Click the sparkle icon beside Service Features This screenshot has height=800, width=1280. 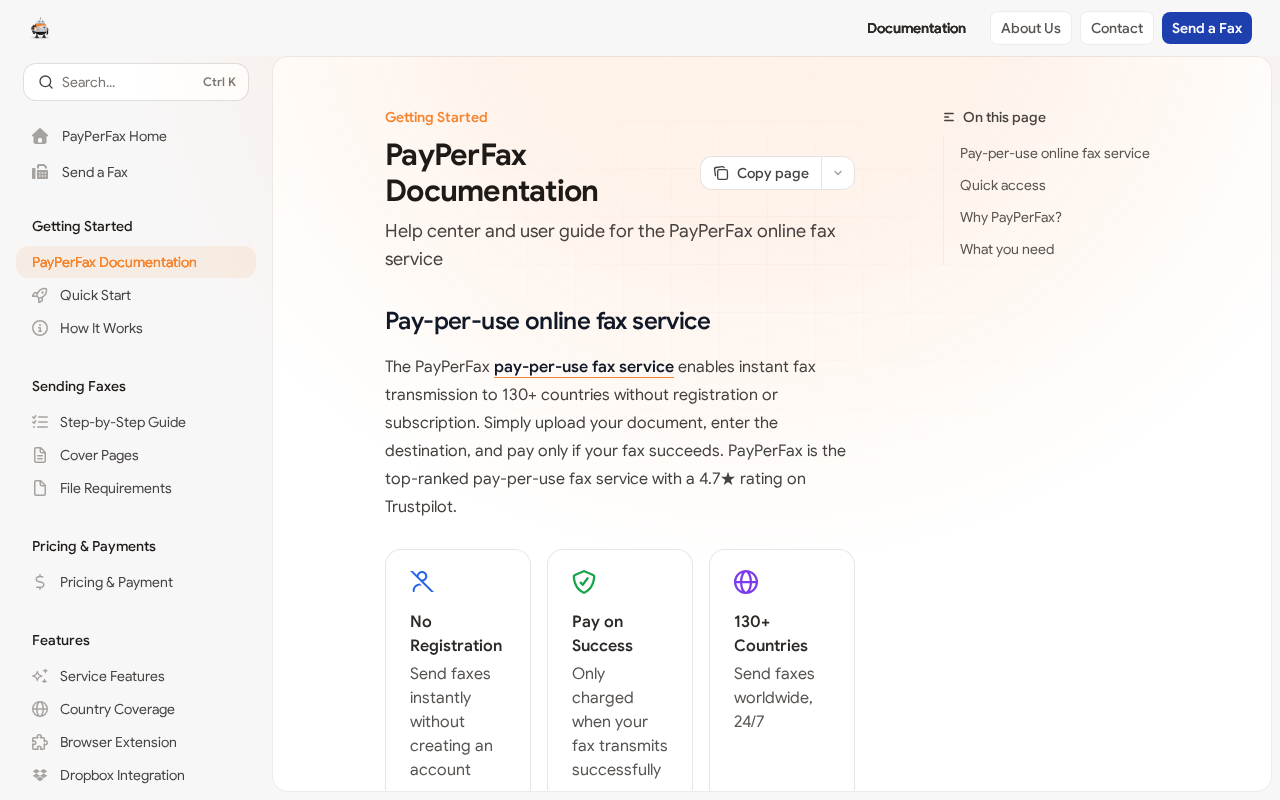coord(40,676)
